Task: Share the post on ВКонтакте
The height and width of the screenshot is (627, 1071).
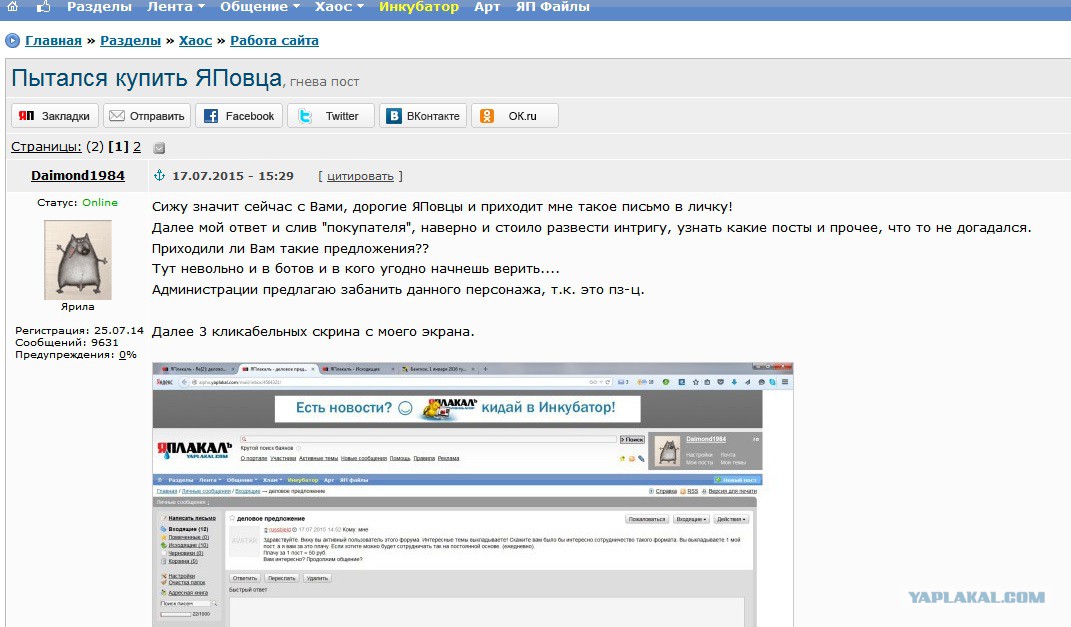Action: 423,115
